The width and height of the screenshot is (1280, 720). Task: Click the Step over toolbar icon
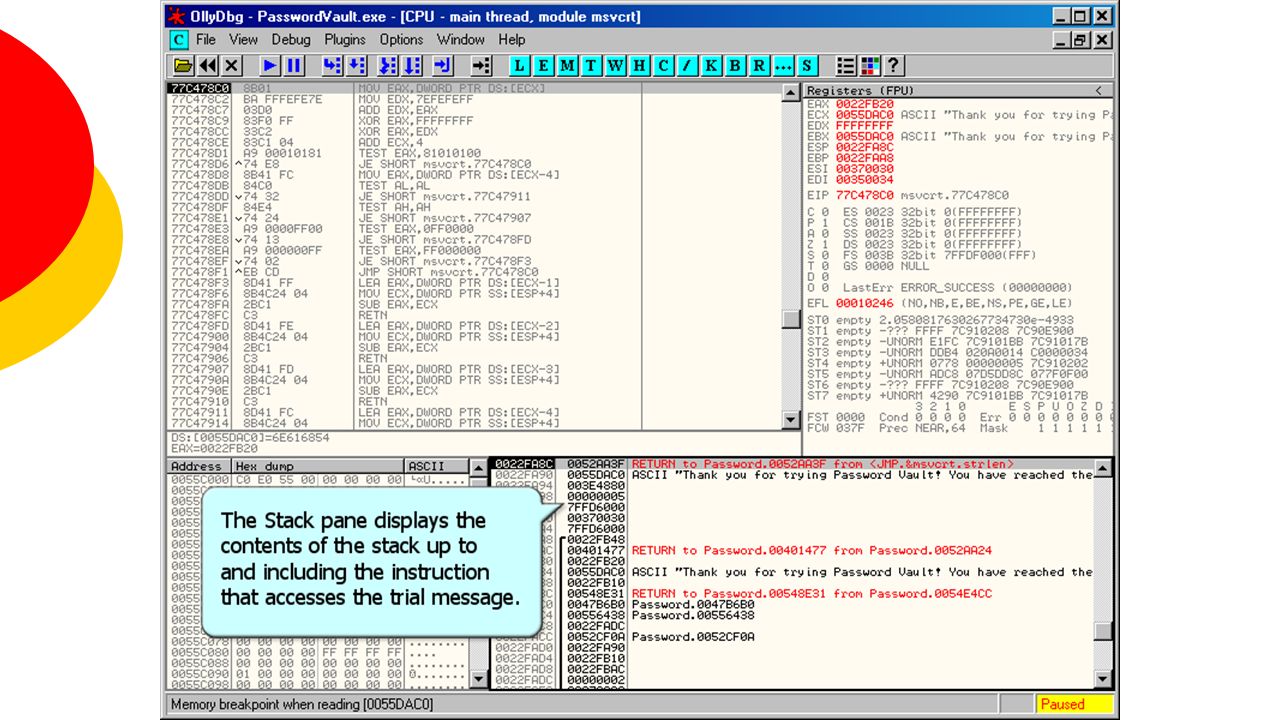point(357,66)
